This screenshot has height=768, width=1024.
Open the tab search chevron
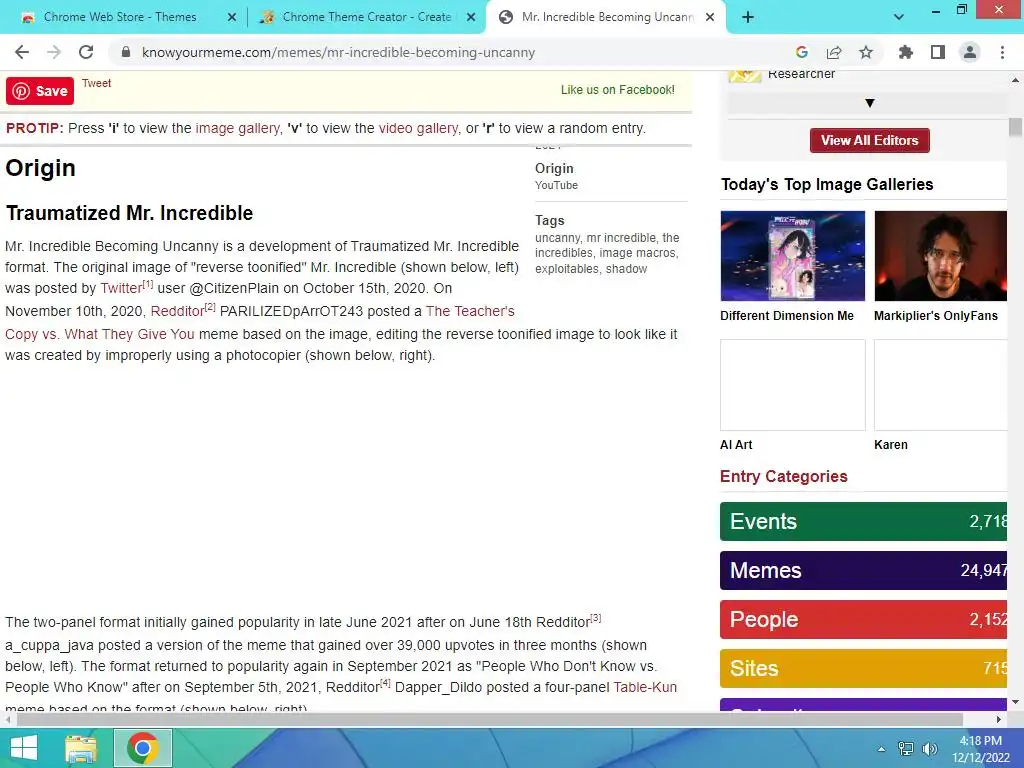coord(899,17)
